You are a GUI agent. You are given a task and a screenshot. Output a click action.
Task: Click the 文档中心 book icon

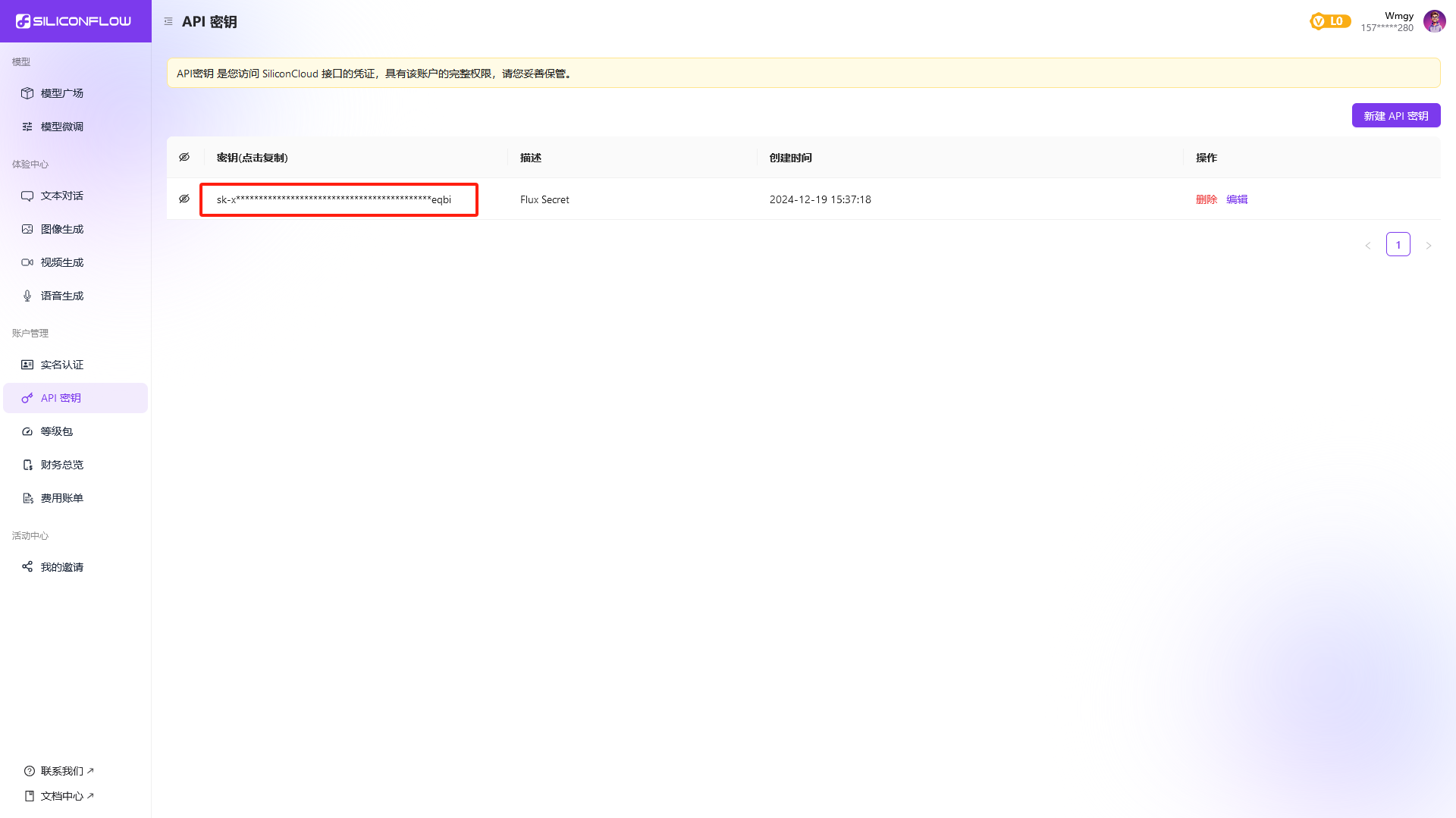(30, 796)
